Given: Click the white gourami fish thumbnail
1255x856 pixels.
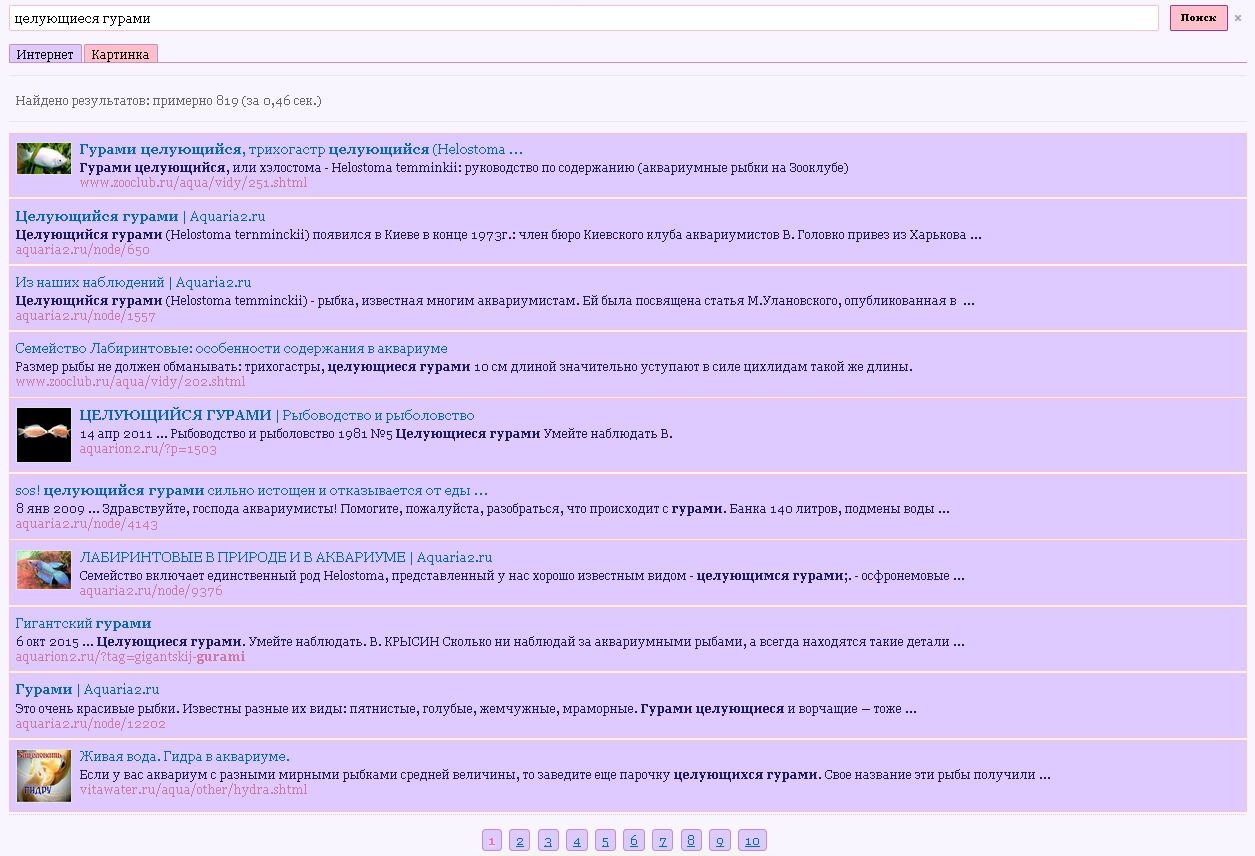Looking at the screenshot, I should pos(44,158).
